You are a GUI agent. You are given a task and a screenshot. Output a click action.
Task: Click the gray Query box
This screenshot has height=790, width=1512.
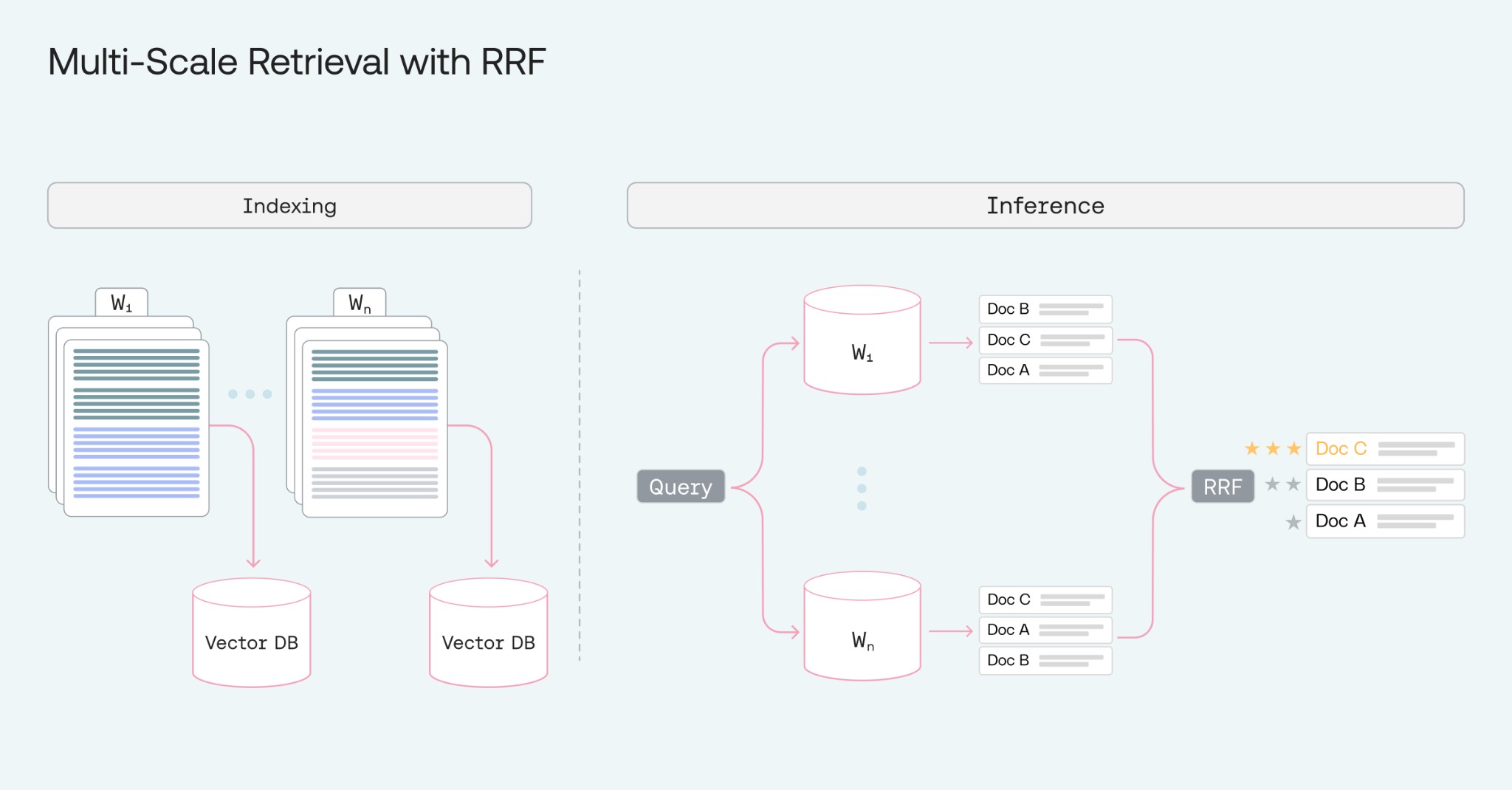[681, 487]
